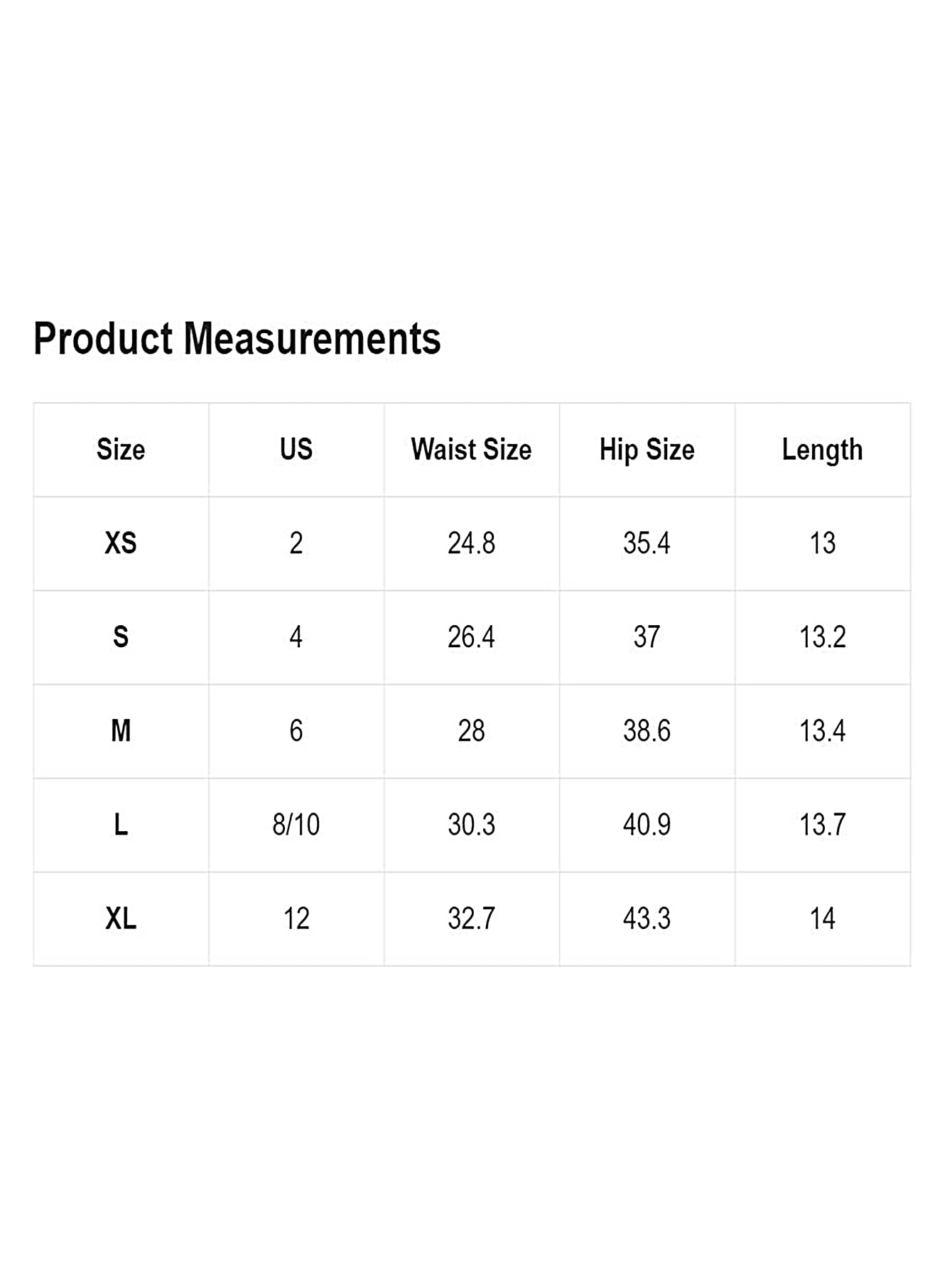The image size is (952, 1268).
Task: Click the 32.7 waist size cell
Action: click(x=471, y=919)
